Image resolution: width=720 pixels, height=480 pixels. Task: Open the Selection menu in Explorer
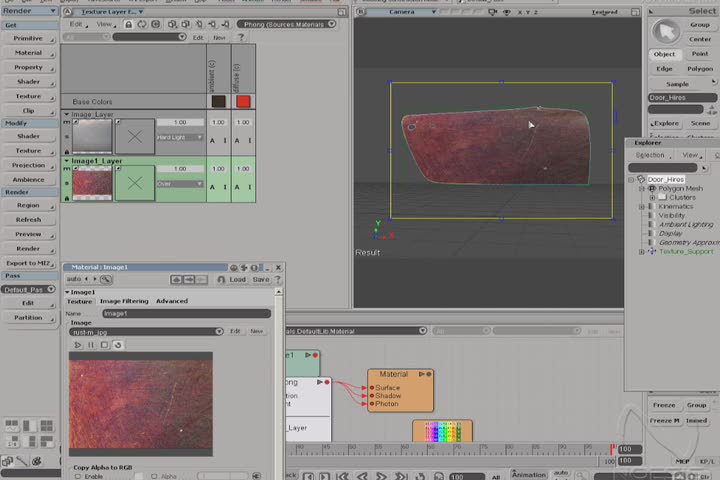[x=652, y=155]
